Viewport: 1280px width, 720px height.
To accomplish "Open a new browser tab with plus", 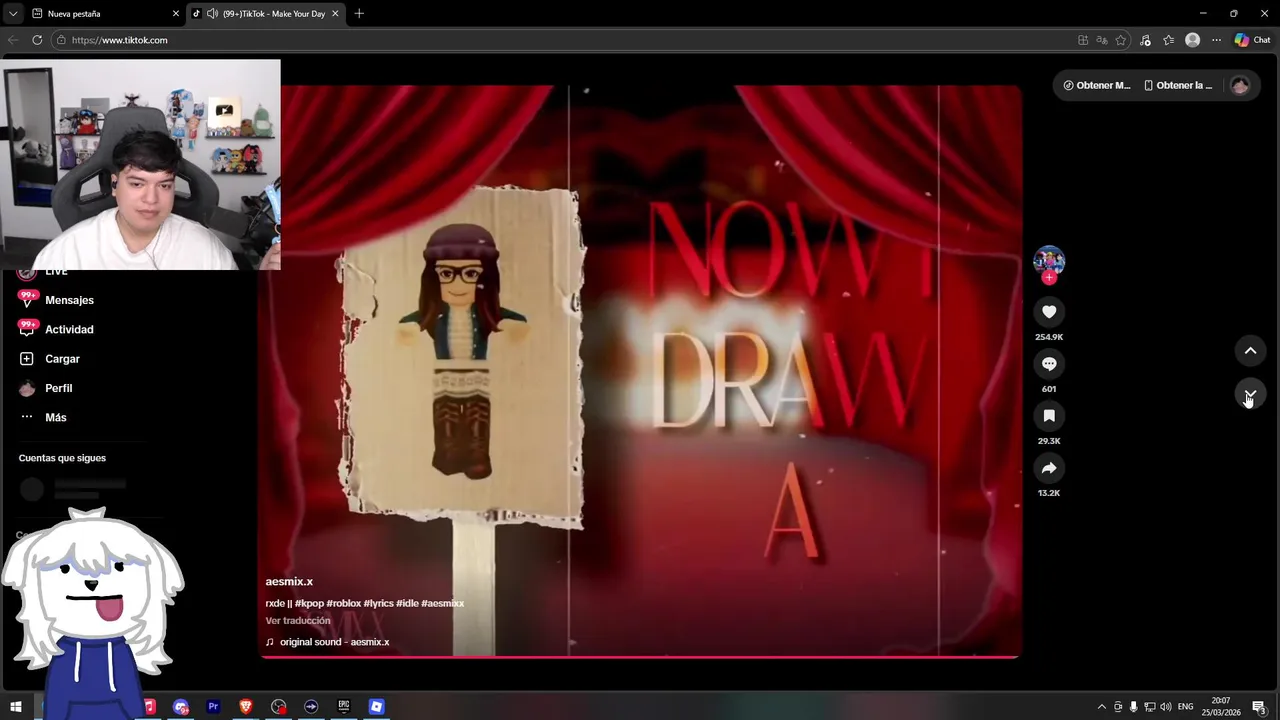I will coord(359,14).
